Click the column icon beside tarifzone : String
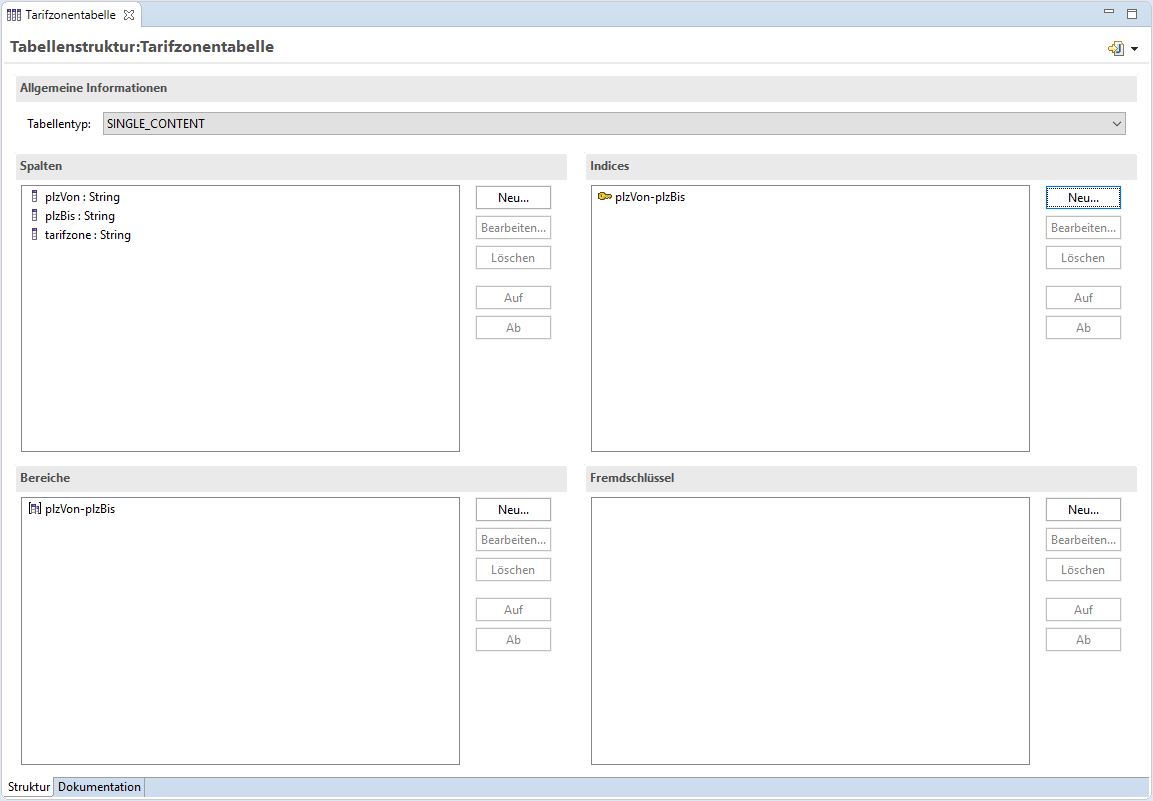This screenshot has height=801, width=1153. [x=35, y=235]
